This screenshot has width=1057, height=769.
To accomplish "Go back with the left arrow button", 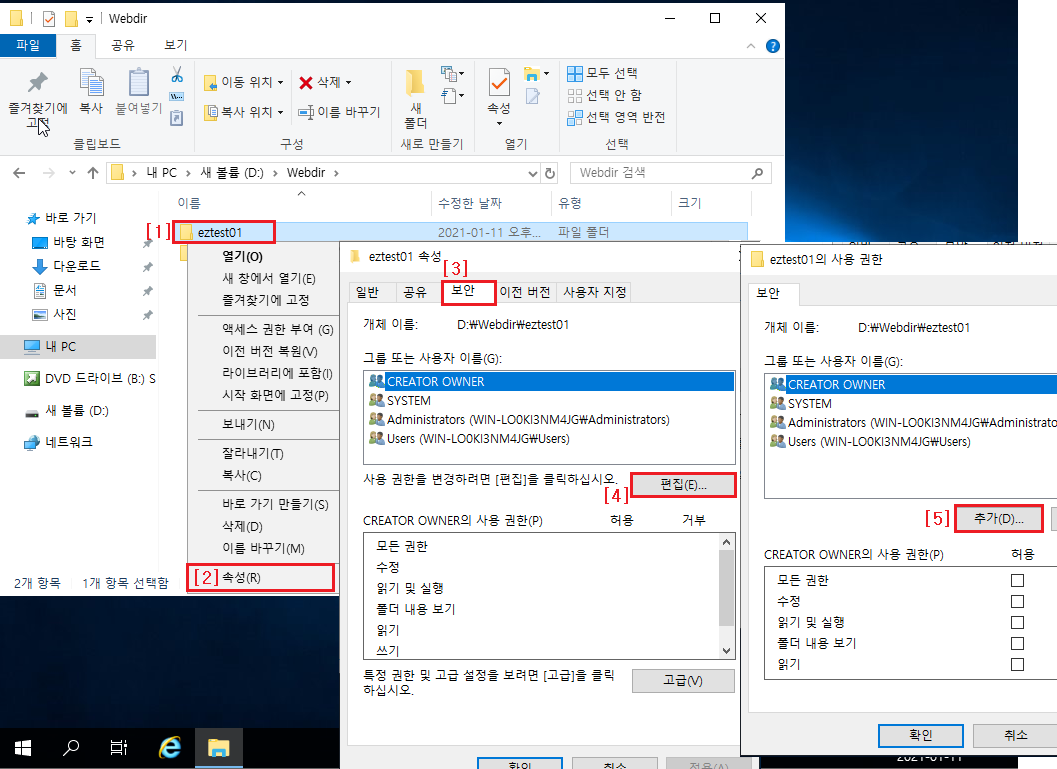I will [x=20, y=173].
